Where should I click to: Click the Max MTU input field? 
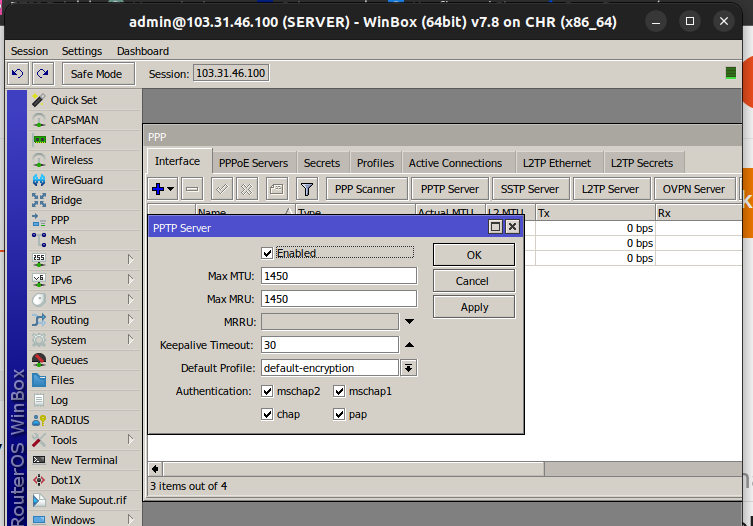click(339, 276)
